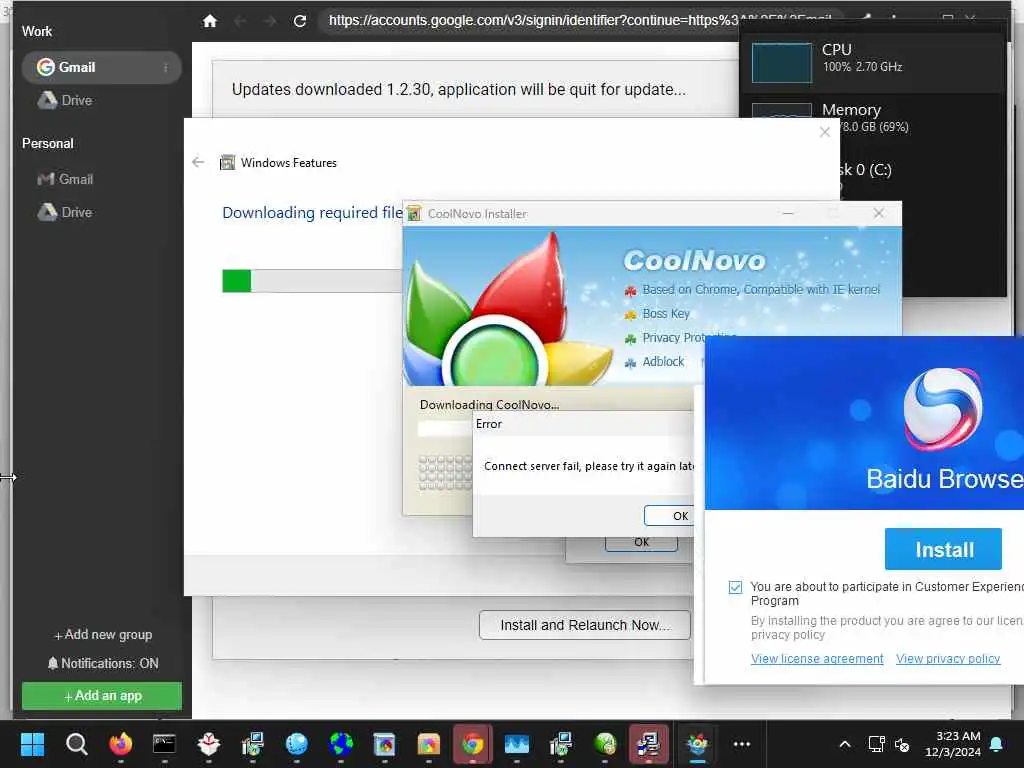Open the performance monitor graph taskbar icon
This screenshot has width=1024, height=768.
[517, 744]
